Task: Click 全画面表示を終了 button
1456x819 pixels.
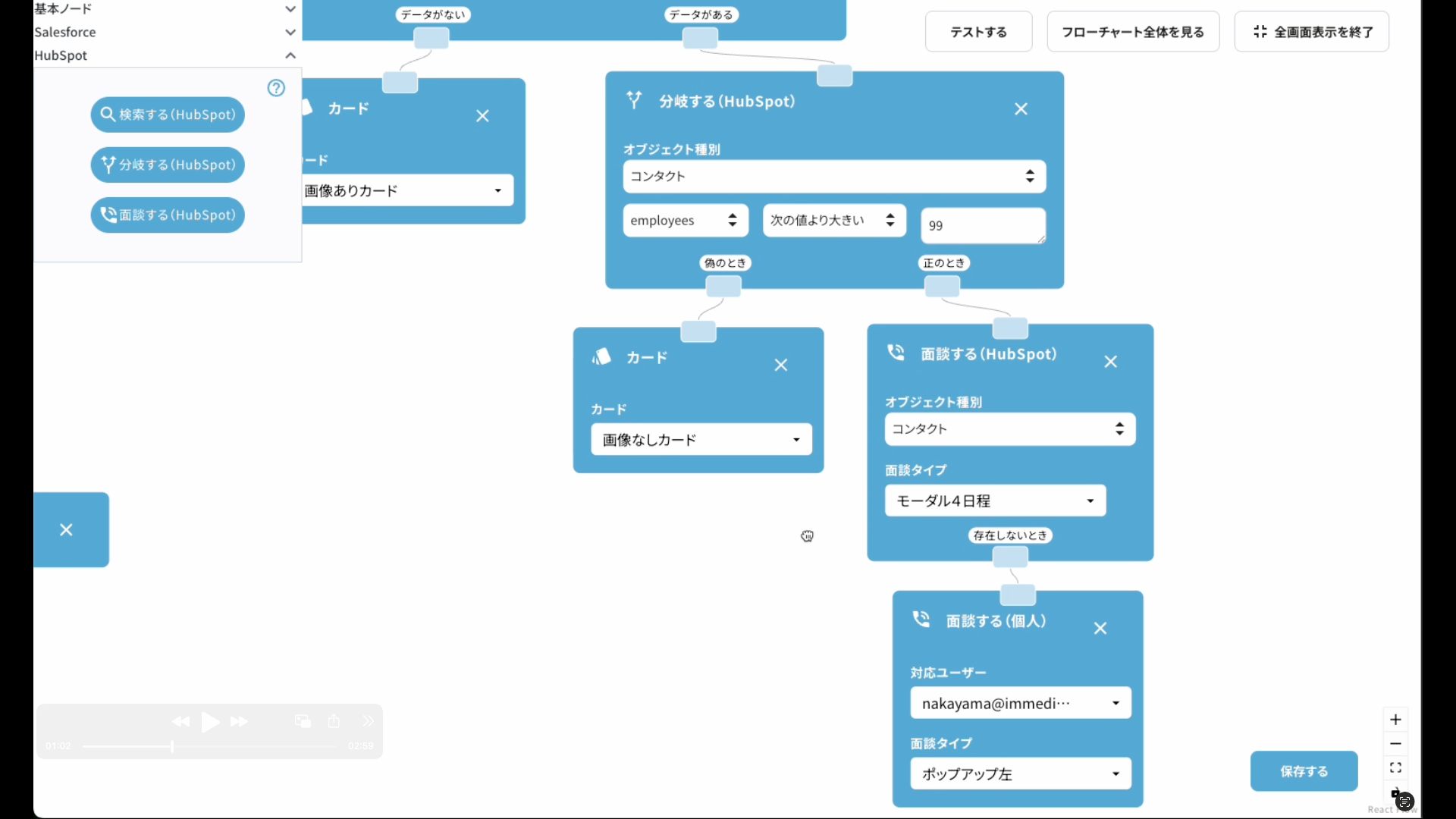Action: 1311,32
